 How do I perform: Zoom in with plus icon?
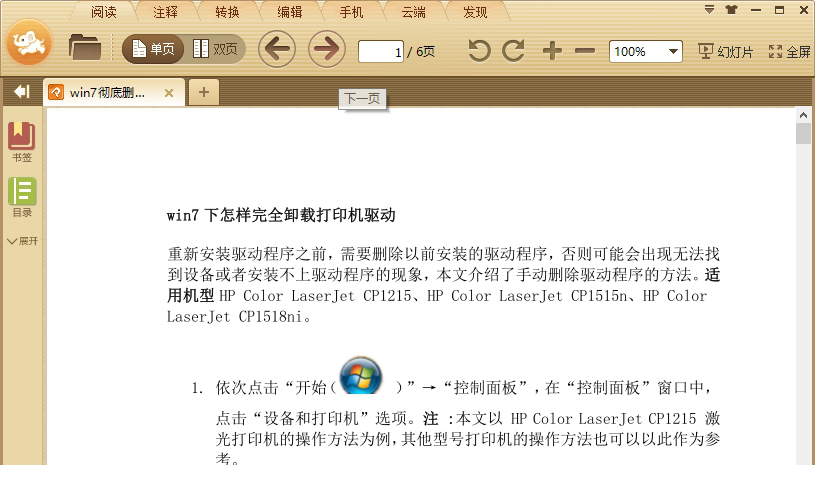[x=552, y=51]
